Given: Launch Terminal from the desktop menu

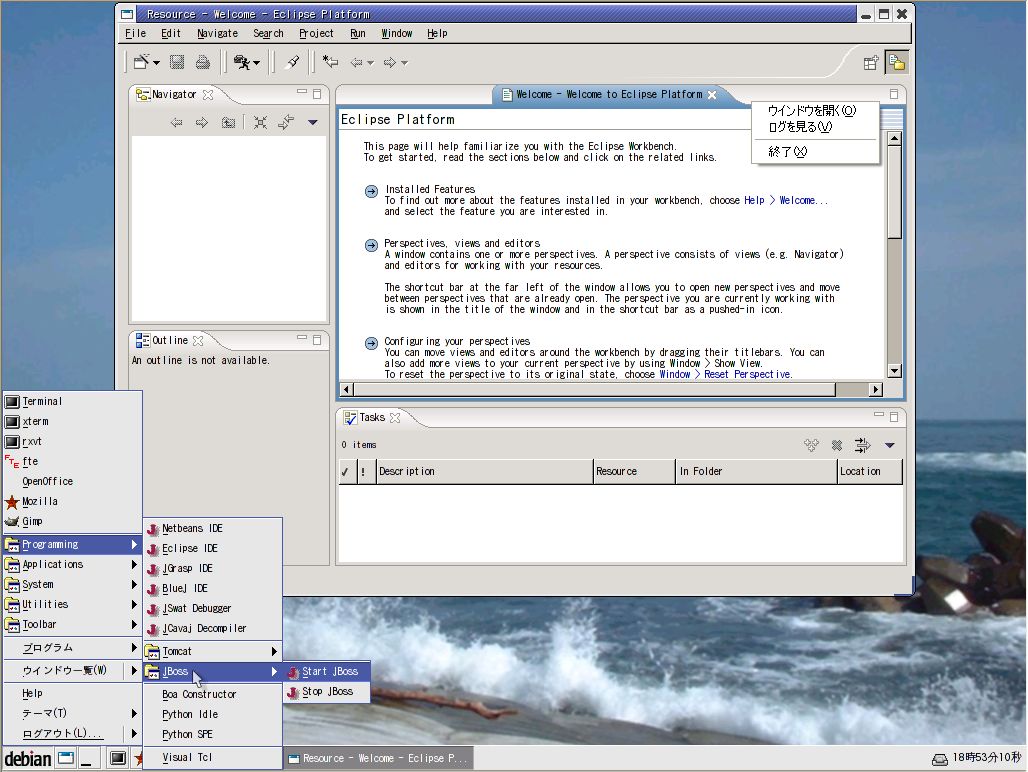Looking at the screenshot, I should click(73, 402).
